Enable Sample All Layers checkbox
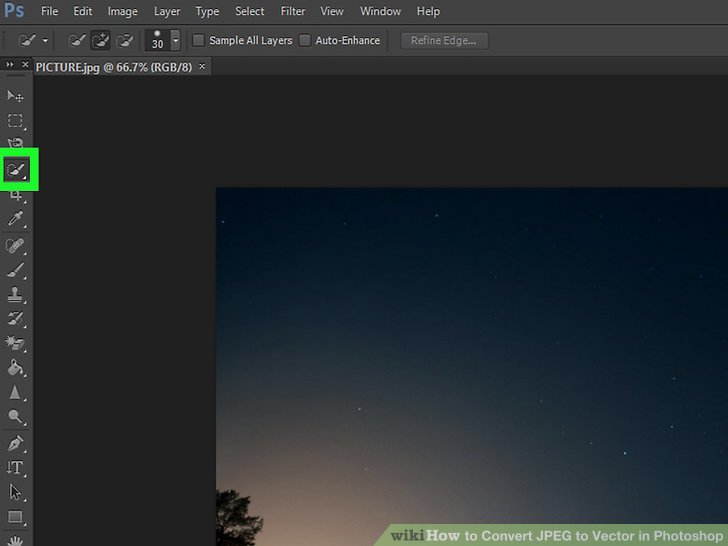The image size is (728, 546). 198,40
